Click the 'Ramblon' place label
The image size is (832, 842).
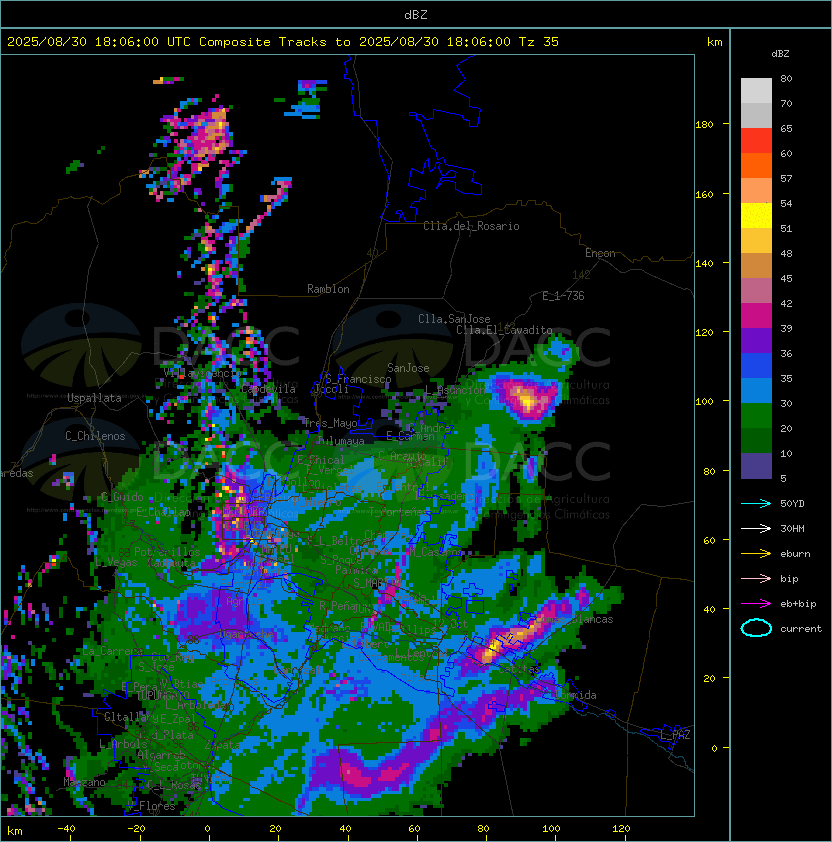point(328,289)
